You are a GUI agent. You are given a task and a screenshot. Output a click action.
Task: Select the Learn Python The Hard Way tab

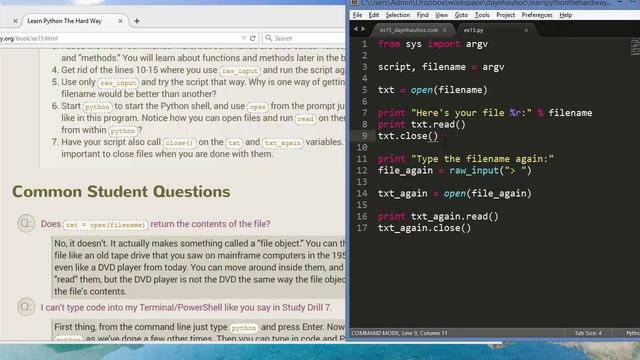coord(64,21)
